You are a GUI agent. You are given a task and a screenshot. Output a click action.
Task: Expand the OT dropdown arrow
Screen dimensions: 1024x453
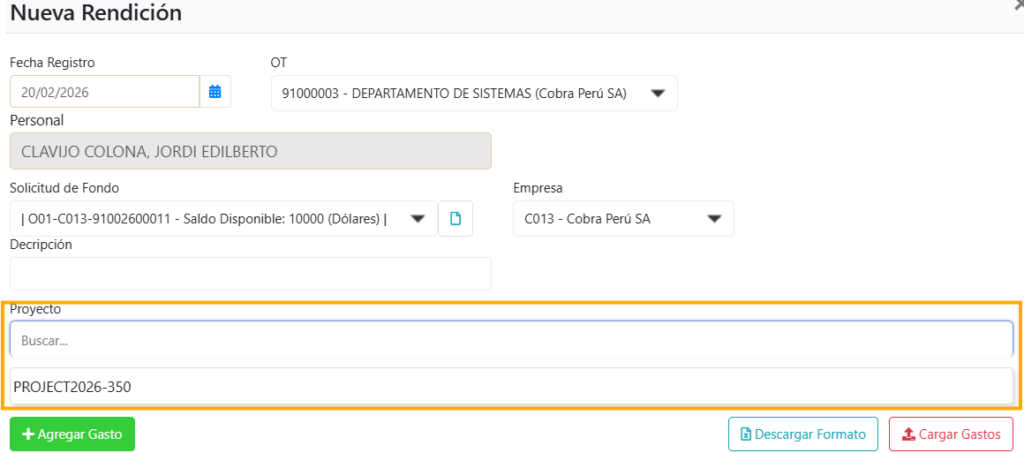point(658,93)
